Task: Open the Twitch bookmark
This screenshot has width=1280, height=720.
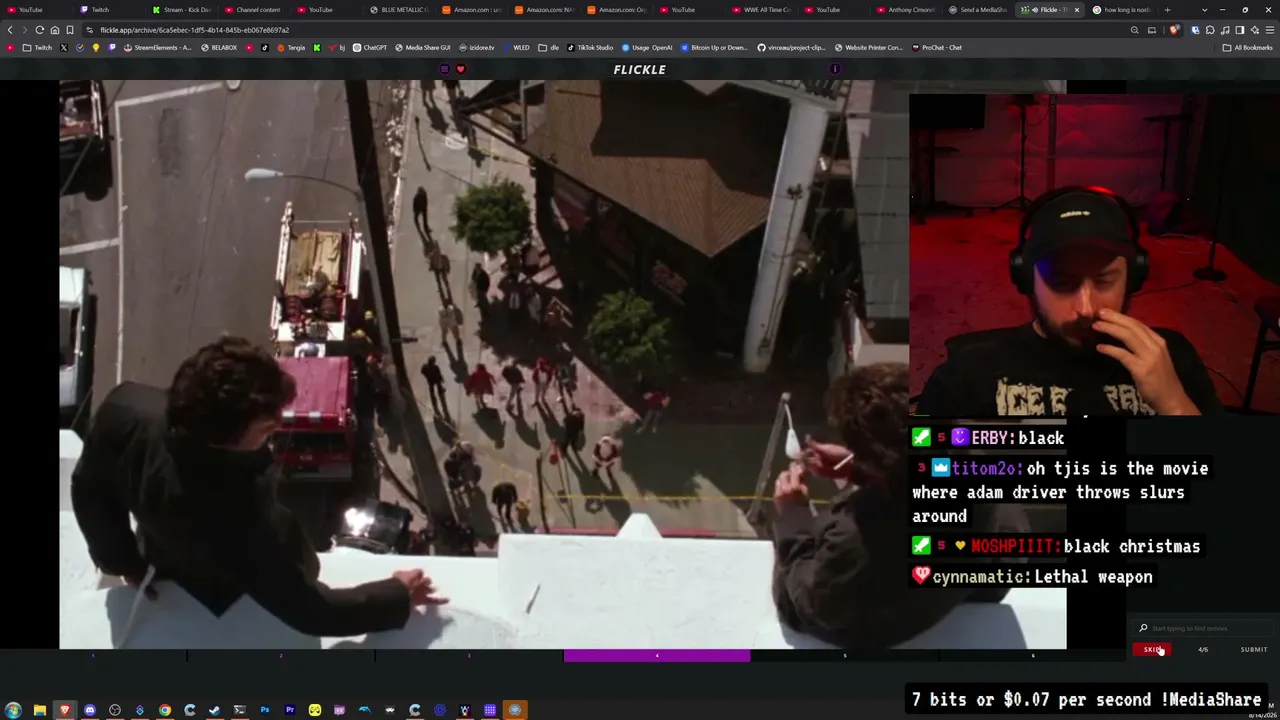Action: pos(38,47)
